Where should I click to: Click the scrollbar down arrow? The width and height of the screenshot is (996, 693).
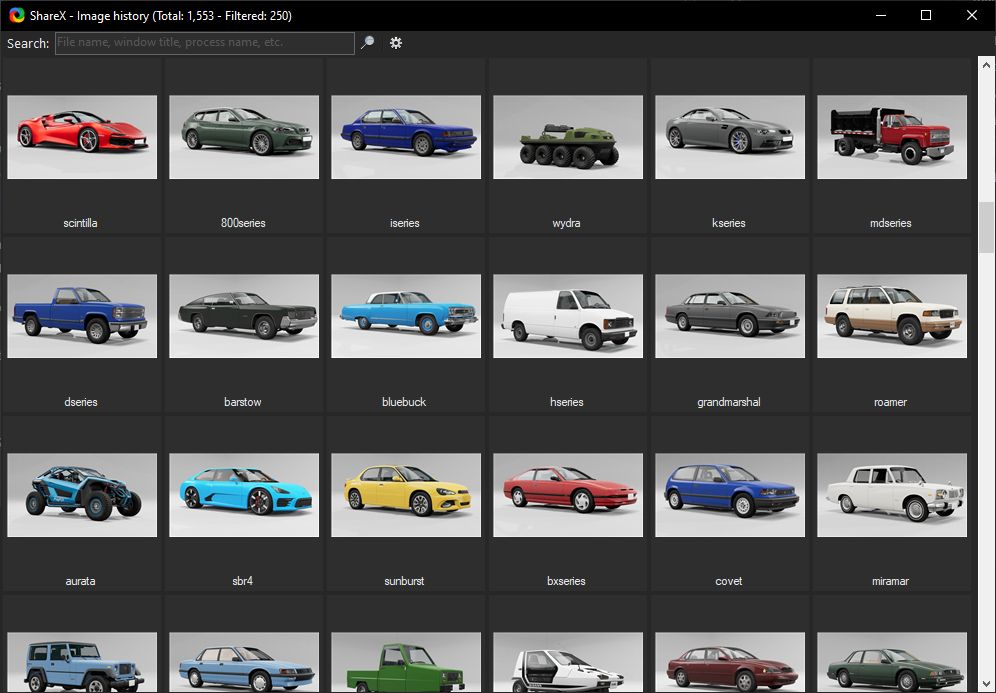point(986,685)
